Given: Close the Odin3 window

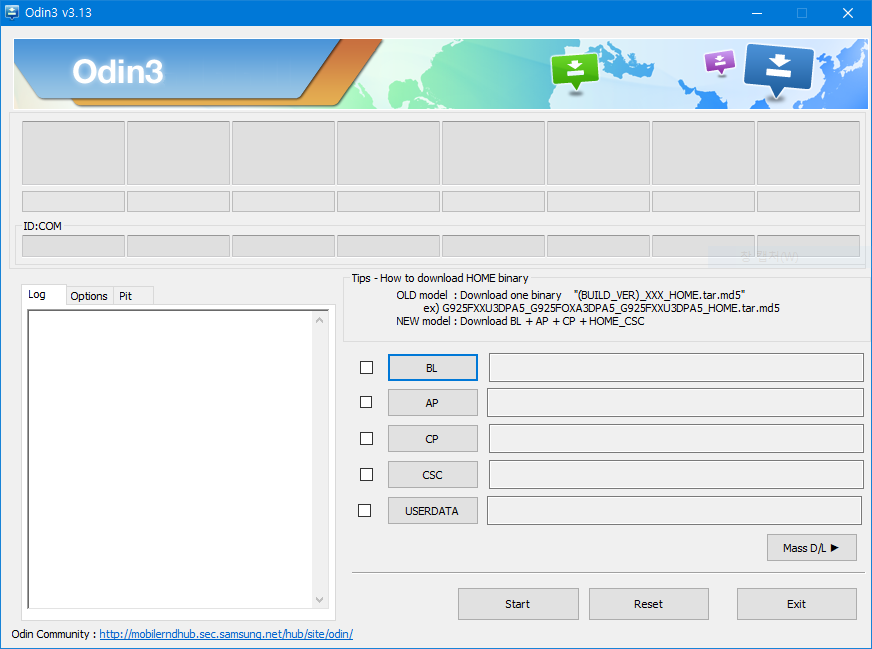Looking at the screenshot, I should (x=848, y=13).
